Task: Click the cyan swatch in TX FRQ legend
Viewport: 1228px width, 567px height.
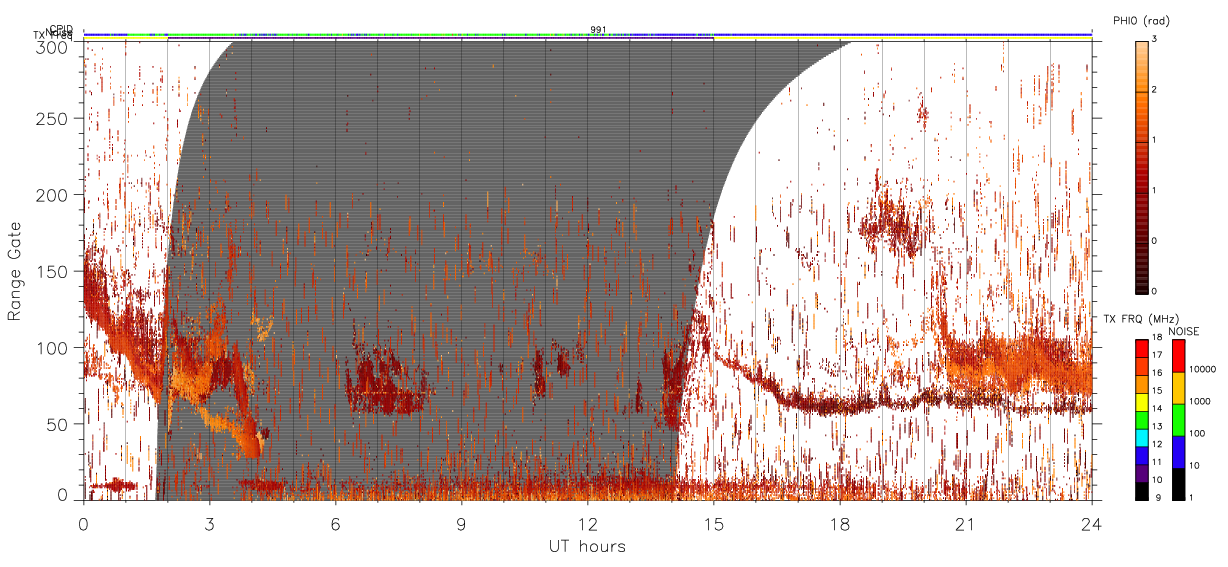Action: coord(1141,438)
